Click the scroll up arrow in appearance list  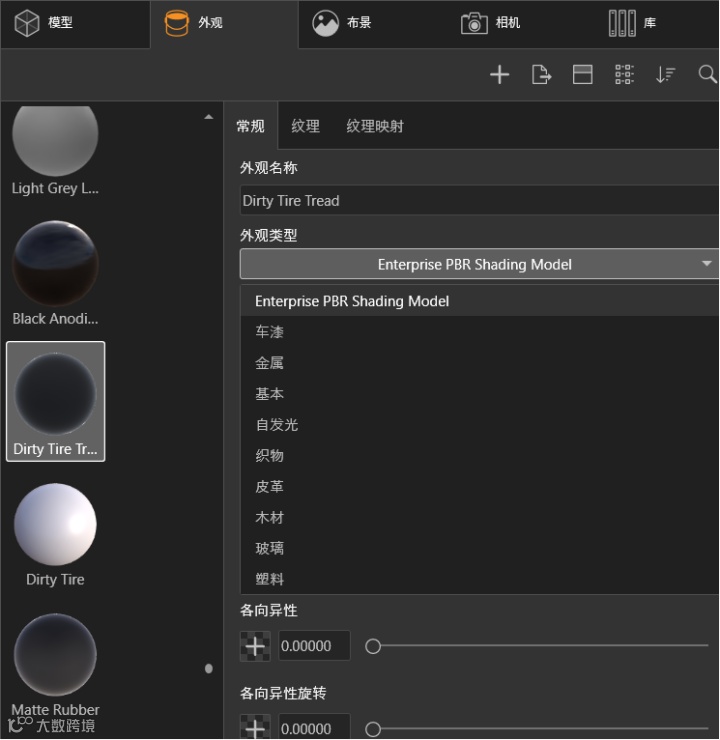coord(209,117)
